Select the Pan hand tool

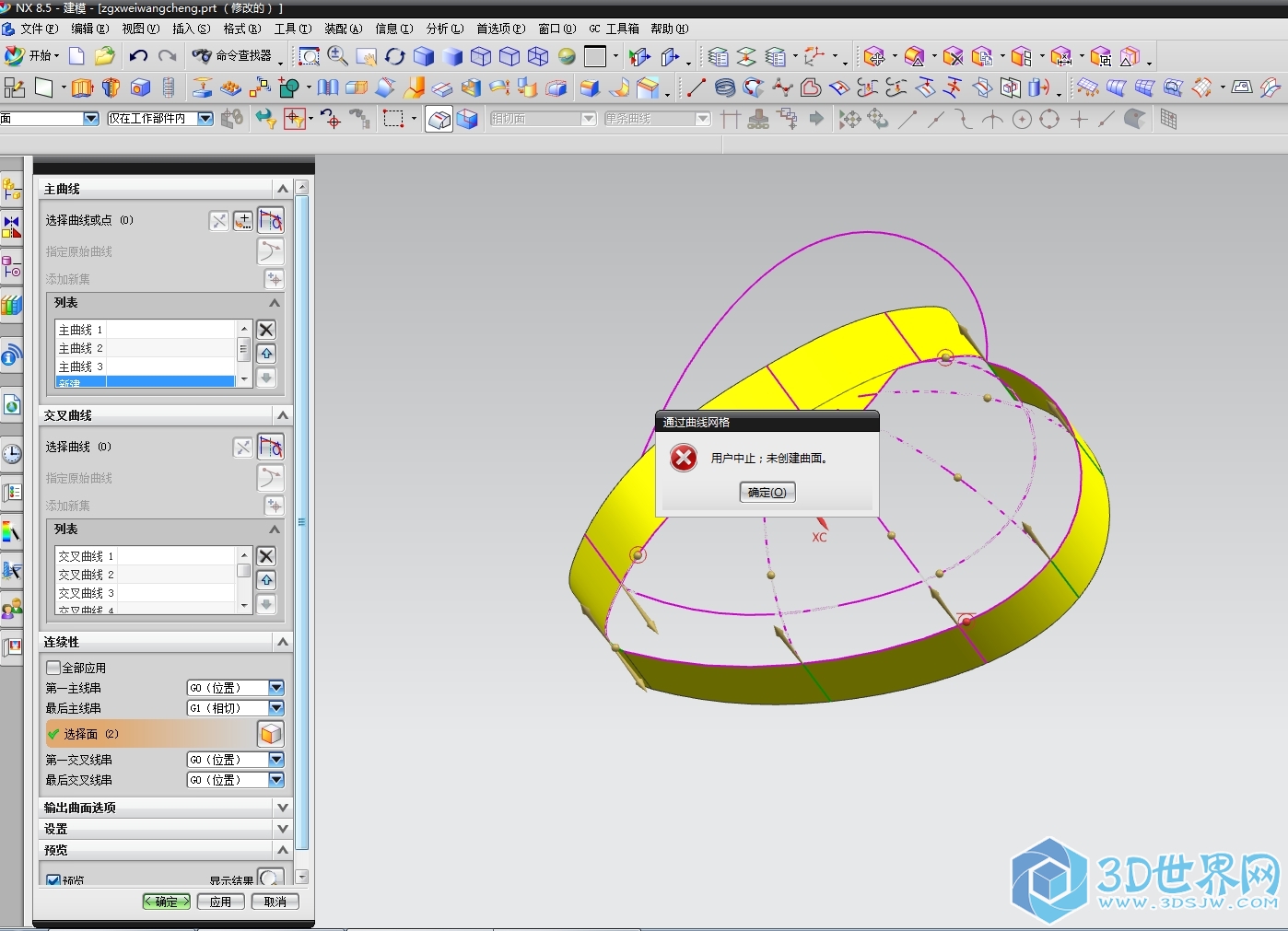366,57
